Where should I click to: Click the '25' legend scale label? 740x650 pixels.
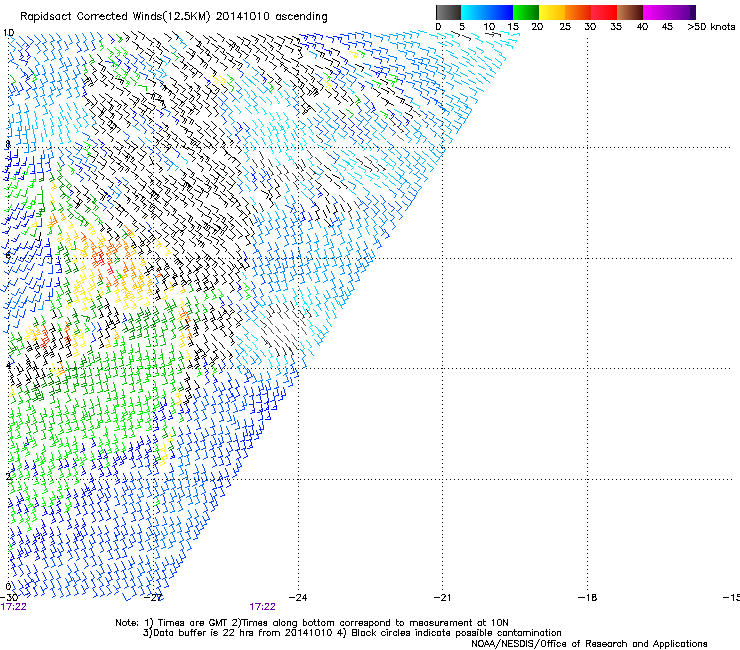click(565, 27)
